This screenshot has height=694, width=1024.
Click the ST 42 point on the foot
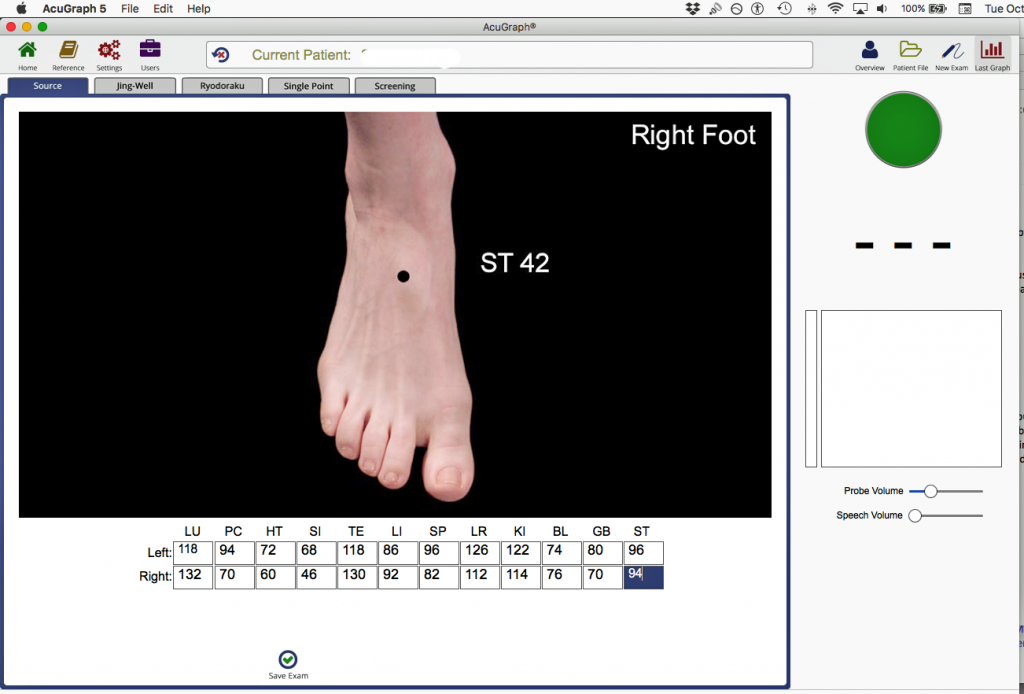tap(404, 277)
